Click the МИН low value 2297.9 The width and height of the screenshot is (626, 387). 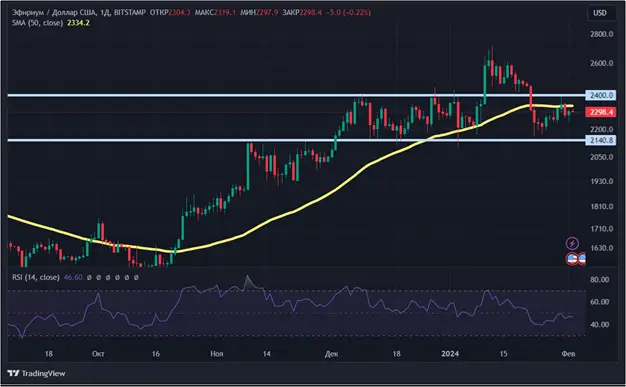click(267, 12)
